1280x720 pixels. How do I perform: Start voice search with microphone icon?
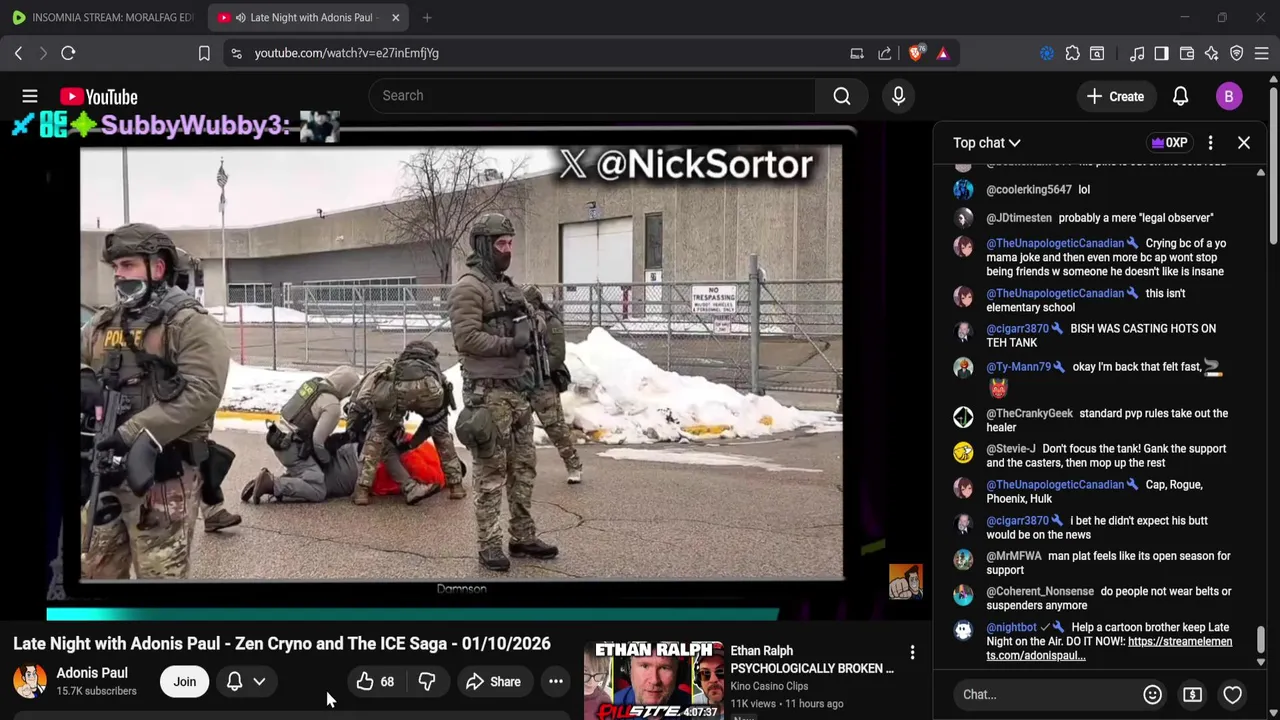[898, 96]
